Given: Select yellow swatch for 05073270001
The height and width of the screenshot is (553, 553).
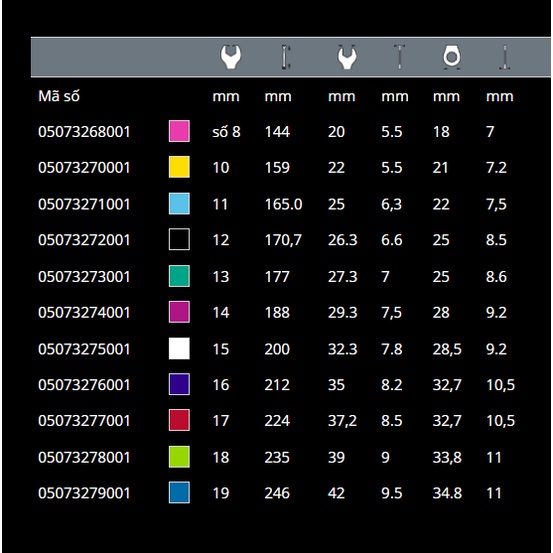Looking at the screenshot, I should coord(179,167).
